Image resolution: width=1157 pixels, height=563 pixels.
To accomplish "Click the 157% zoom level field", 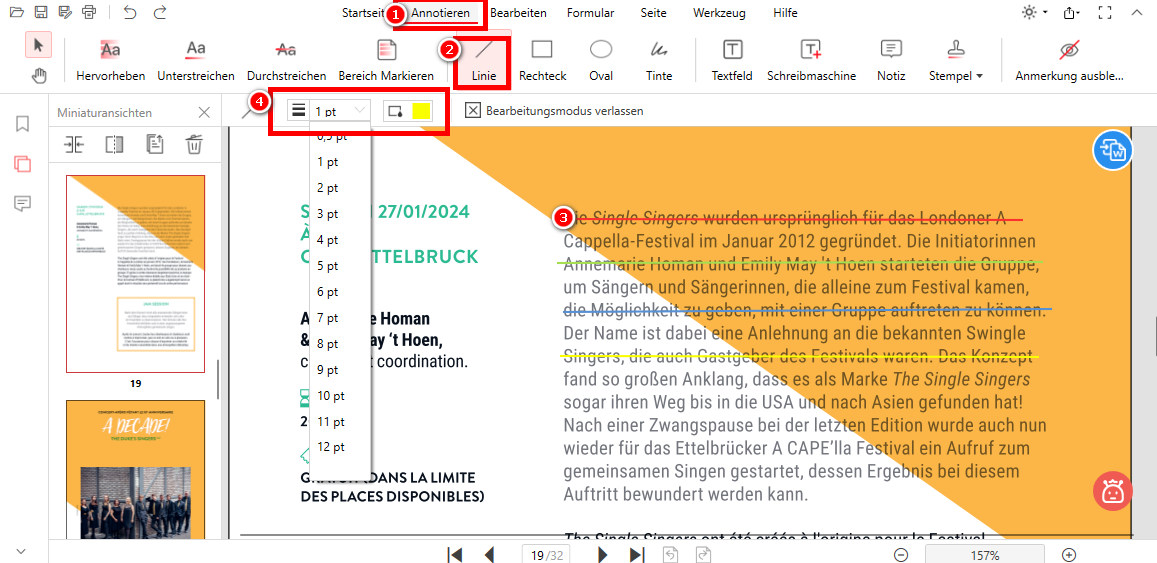I will pos(985,555).
